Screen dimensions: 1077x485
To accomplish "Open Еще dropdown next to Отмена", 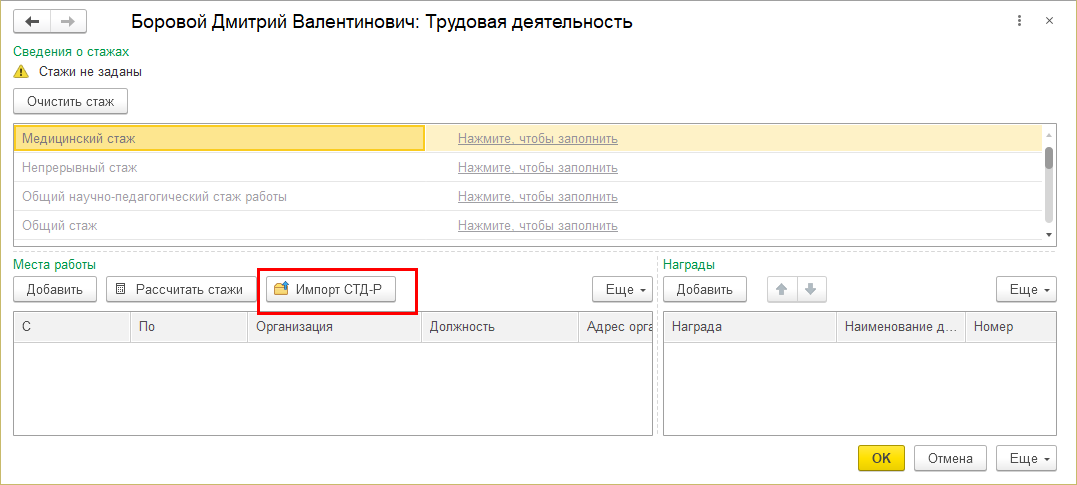I will click(x=1026, y=459).
